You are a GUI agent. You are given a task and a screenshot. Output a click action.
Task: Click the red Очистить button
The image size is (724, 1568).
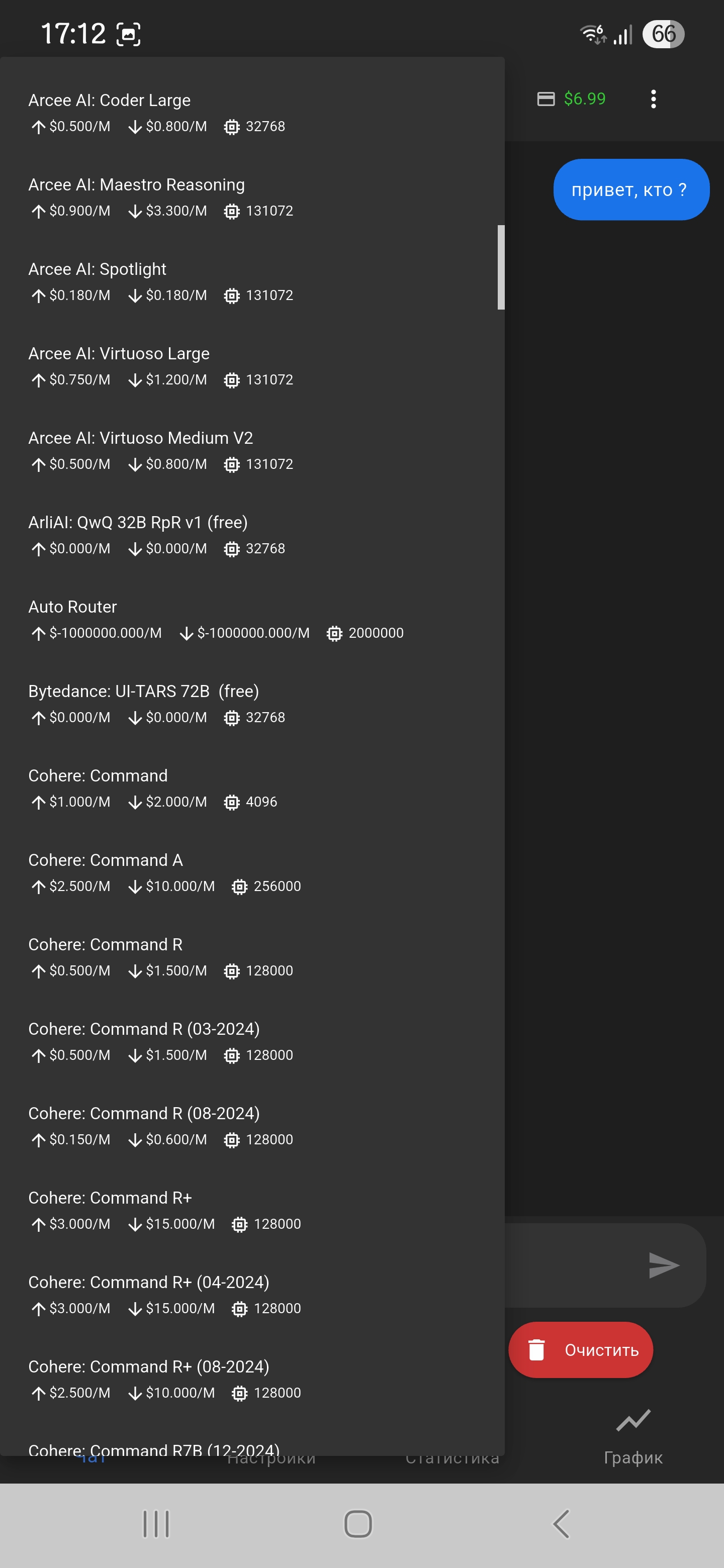[x=580, y=1349]
